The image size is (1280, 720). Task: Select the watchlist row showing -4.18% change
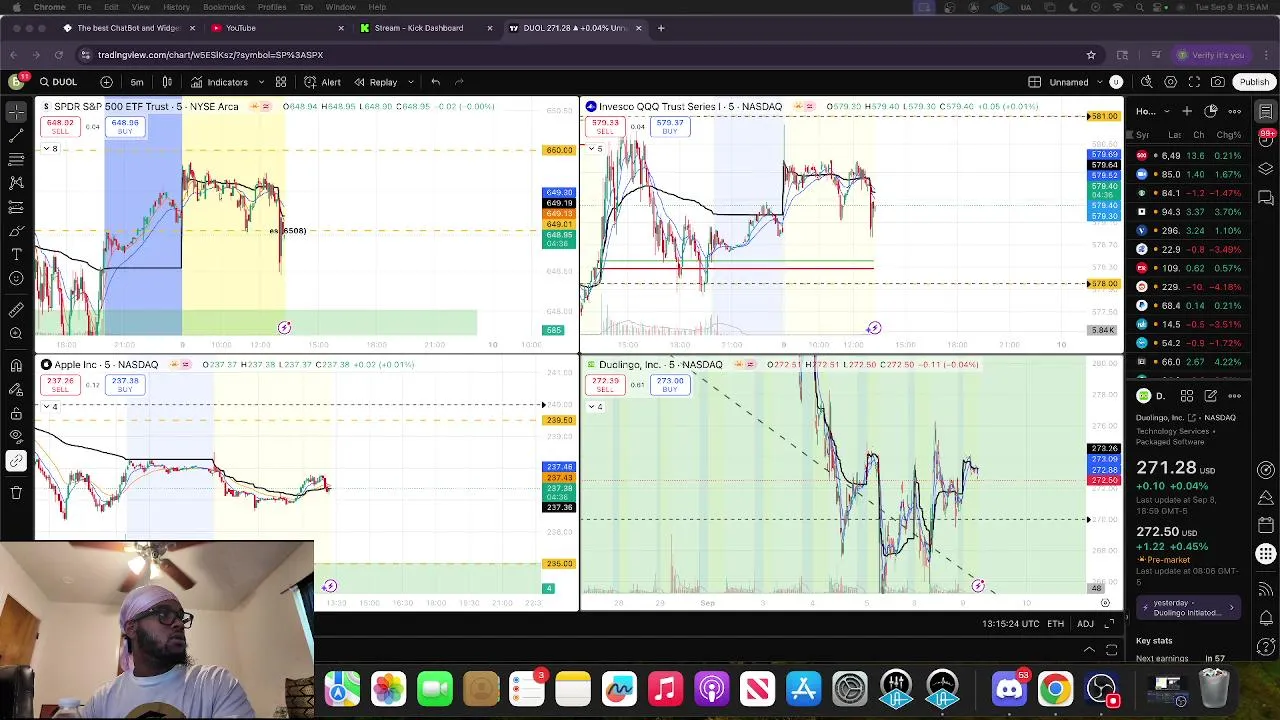click(x=1189, y=287)
